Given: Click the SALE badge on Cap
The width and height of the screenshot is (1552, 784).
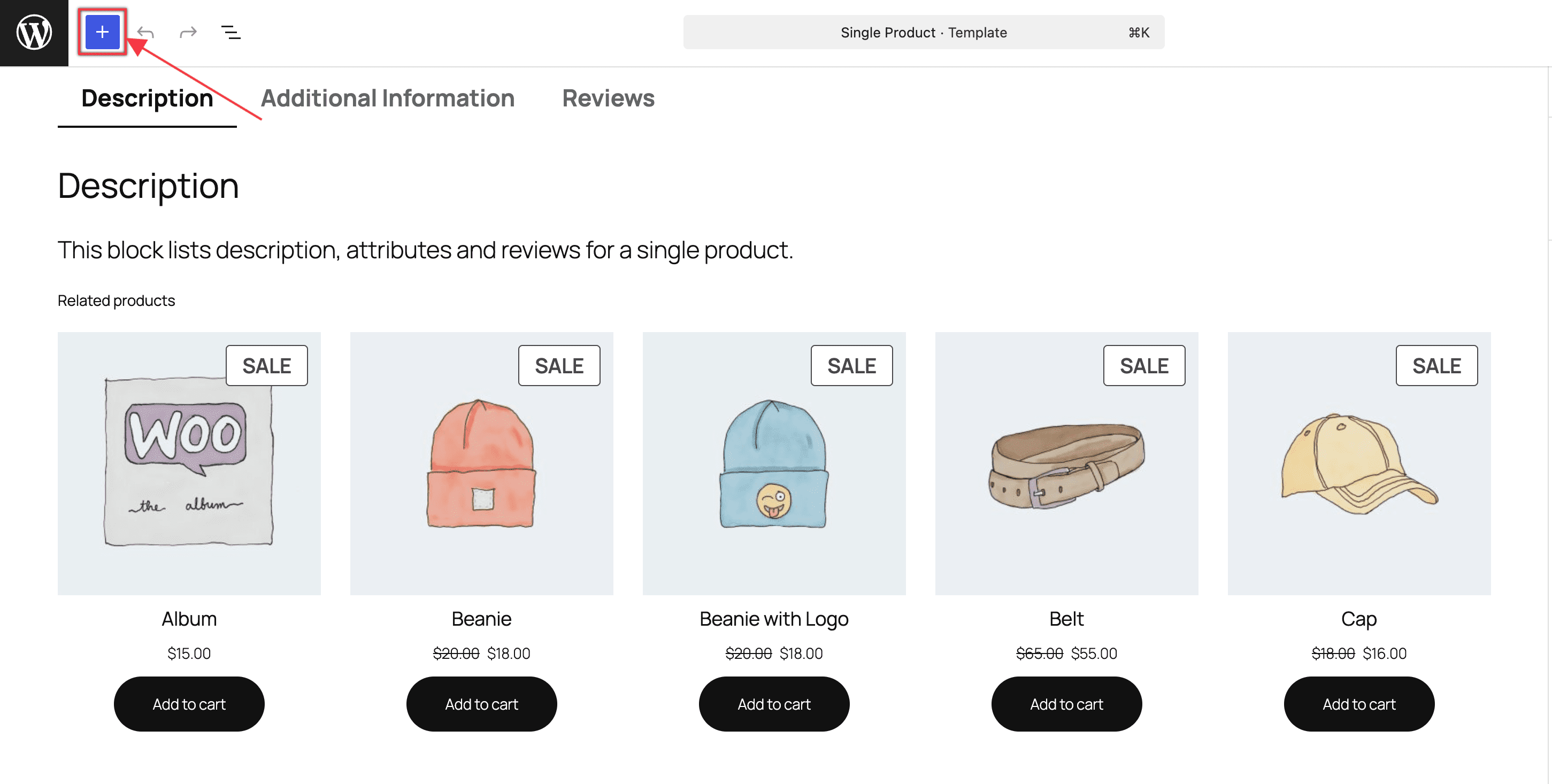Looking at the screenshot, I should click(1436, 365).
